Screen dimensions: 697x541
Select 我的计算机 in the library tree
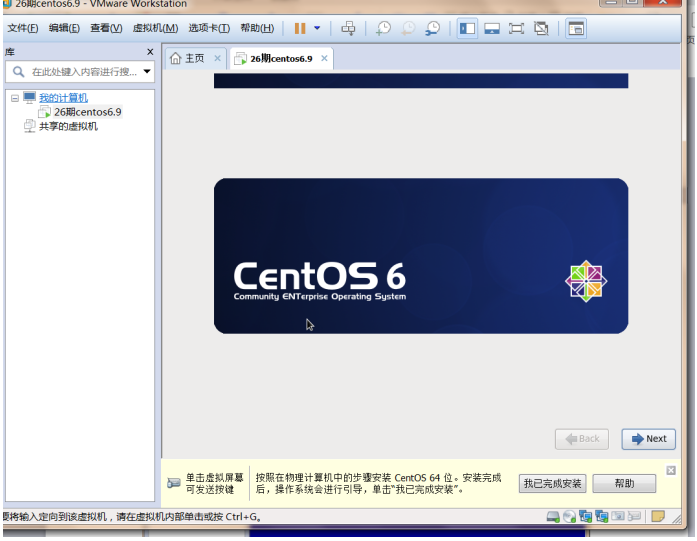click(x=63, y=98)
